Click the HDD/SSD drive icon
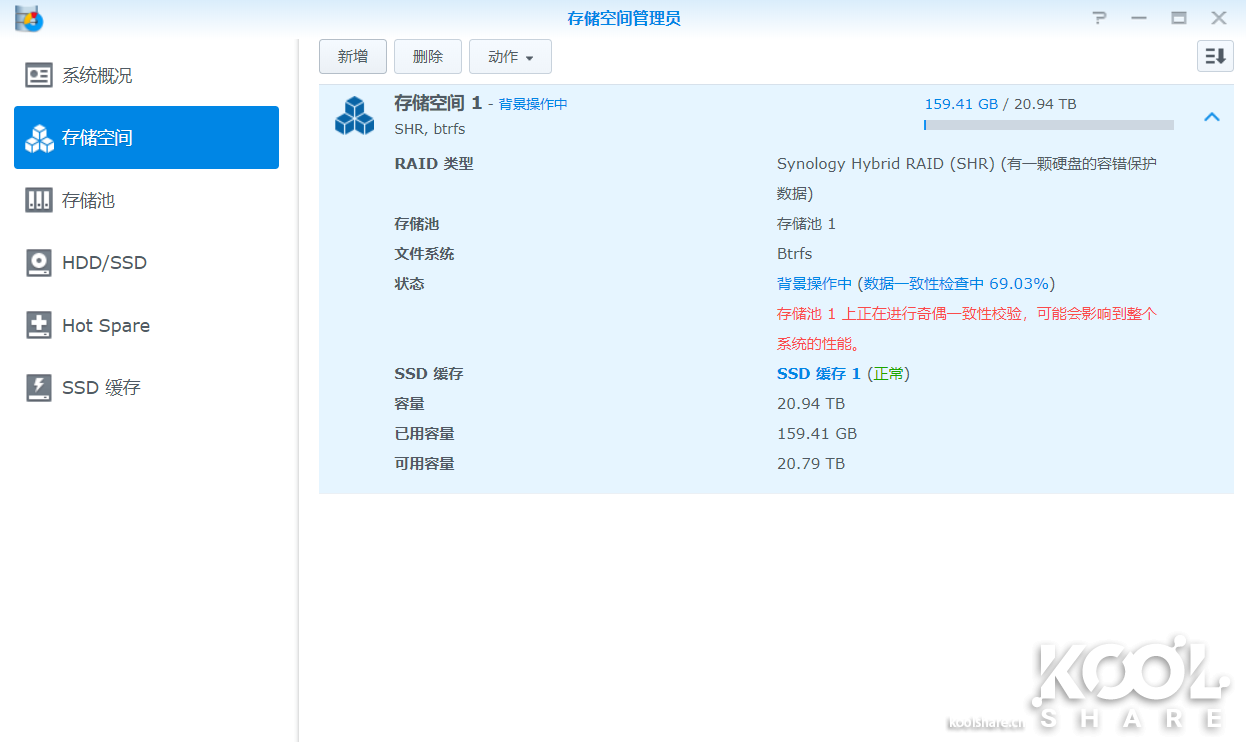This screenshot has width=1246, height=742. (39, 263)
